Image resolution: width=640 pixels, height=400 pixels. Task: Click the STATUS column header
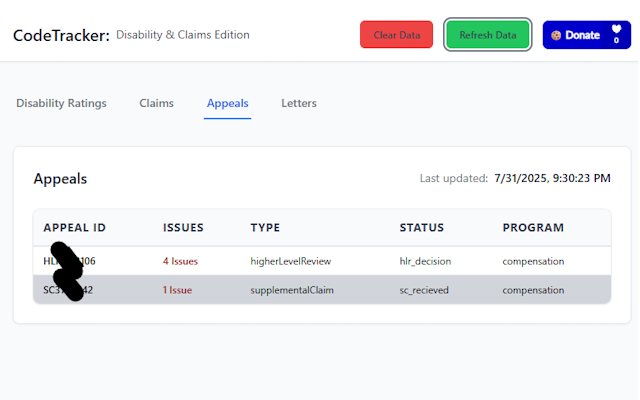422,228
